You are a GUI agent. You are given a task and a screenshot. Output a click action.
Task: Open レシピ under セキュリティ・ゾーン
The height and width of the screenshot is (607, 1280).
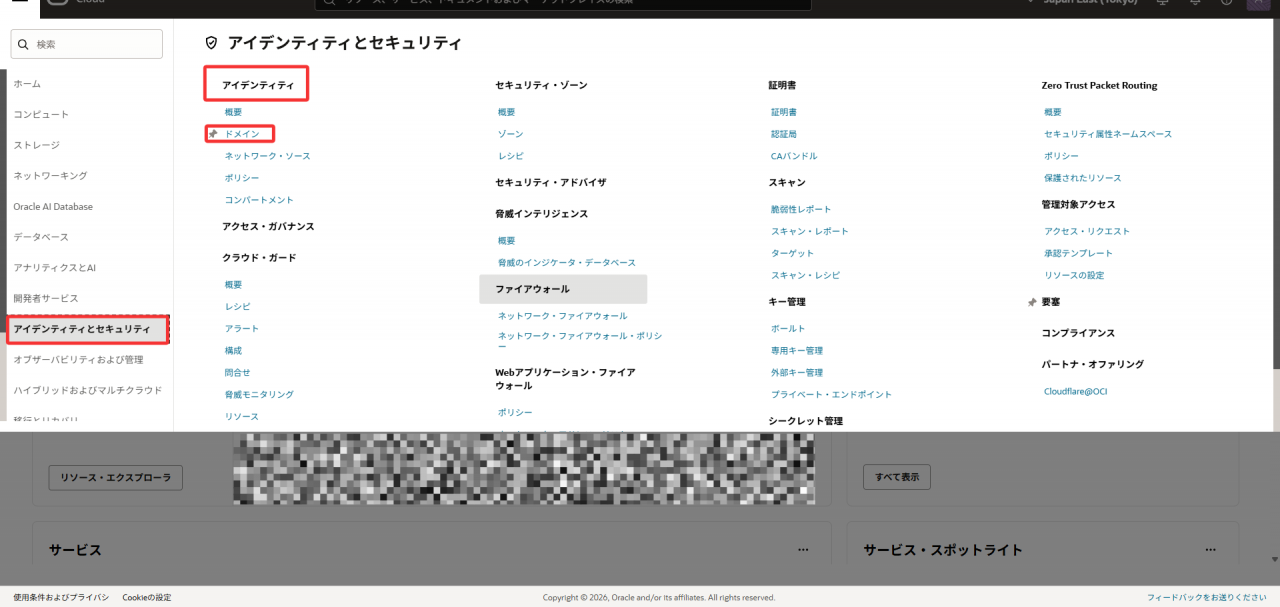(x=511, y=156)
